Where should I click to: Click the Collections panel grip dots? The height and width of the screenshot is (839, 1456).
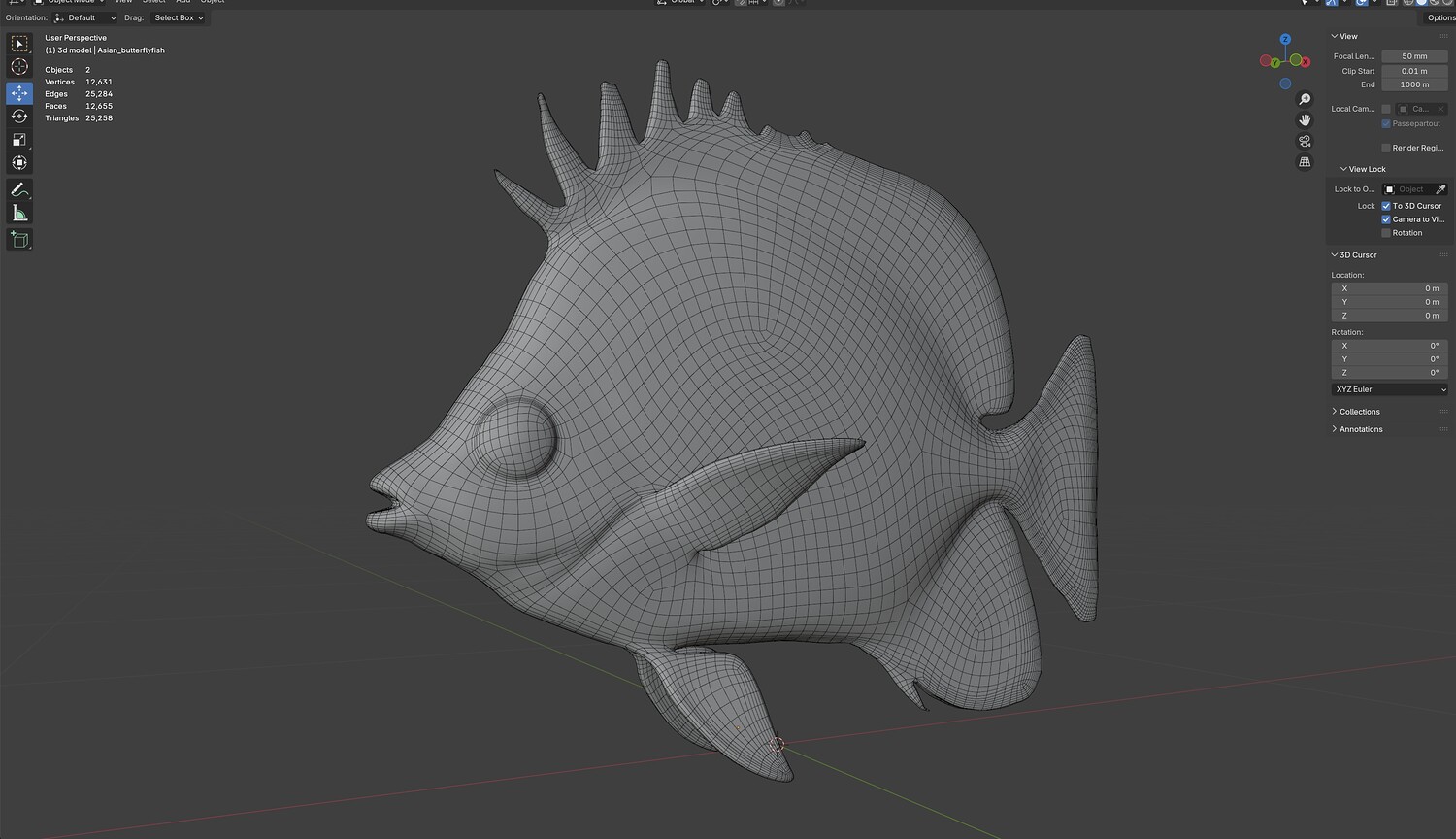tap(1443, 412)
